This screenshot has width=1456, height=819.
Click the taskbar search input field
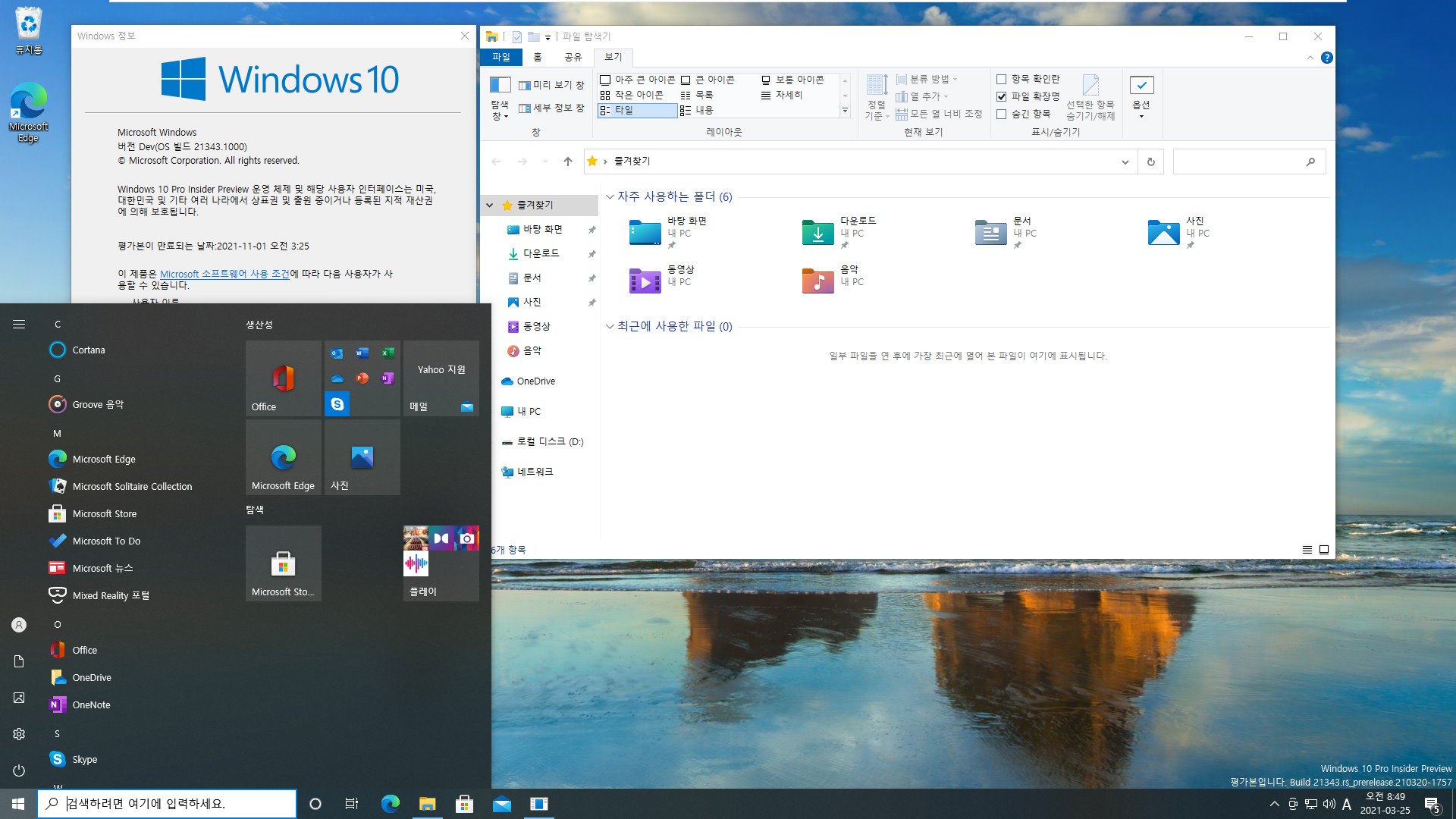[x=167, y=804]
